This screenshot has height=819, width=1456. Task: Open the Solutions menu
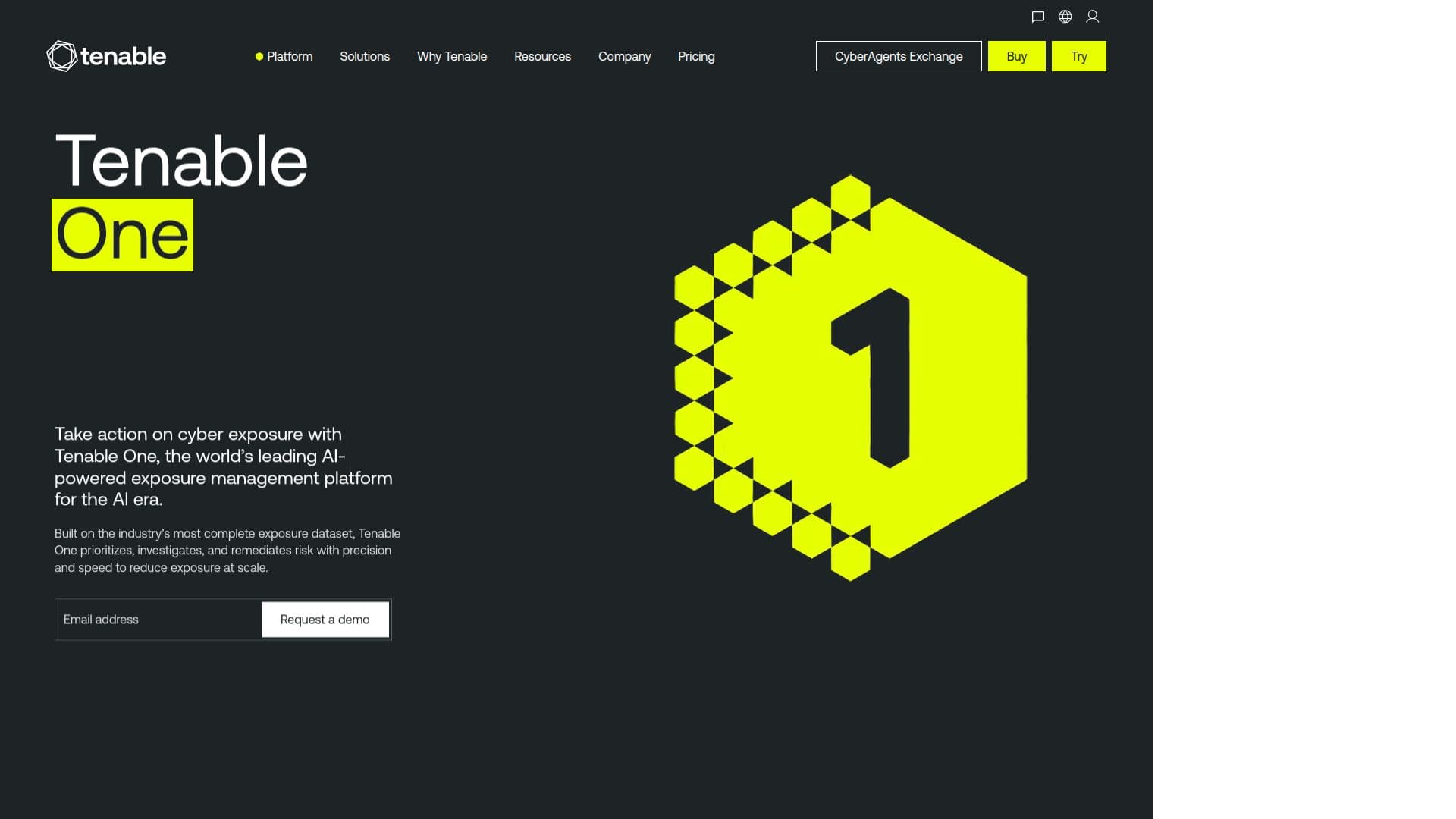coord(365,56)
